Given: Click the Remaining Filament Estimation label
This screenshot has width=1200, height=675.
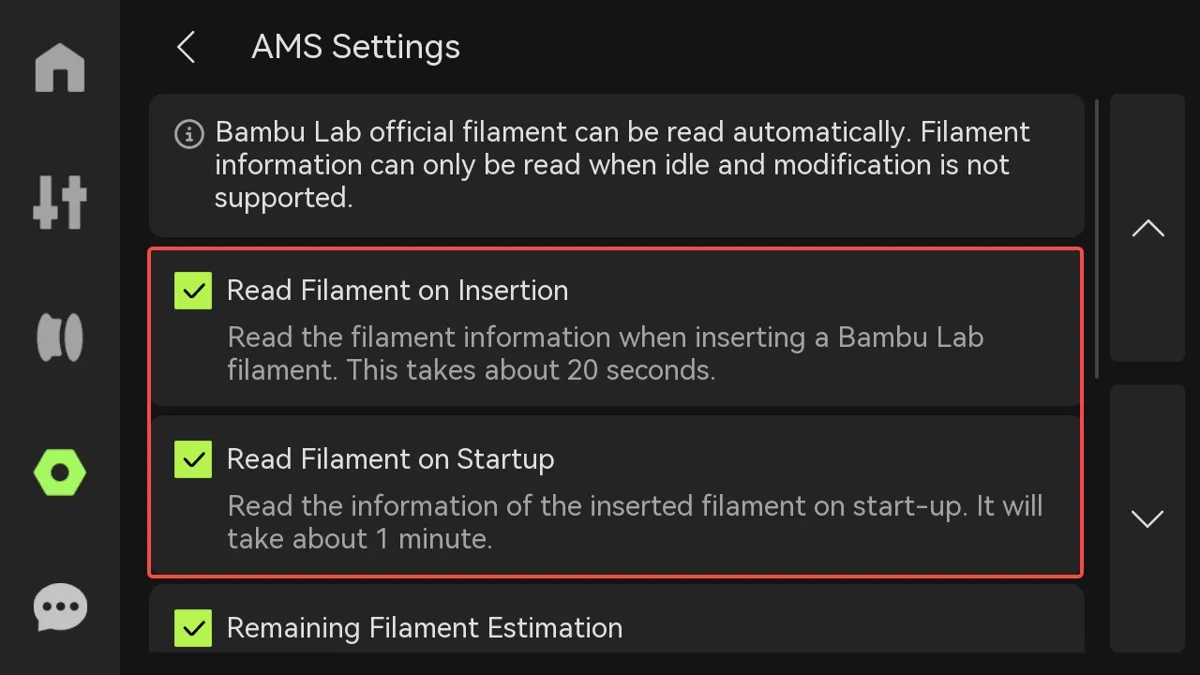Looking at the screenshot, I should (x=424, y=628).
